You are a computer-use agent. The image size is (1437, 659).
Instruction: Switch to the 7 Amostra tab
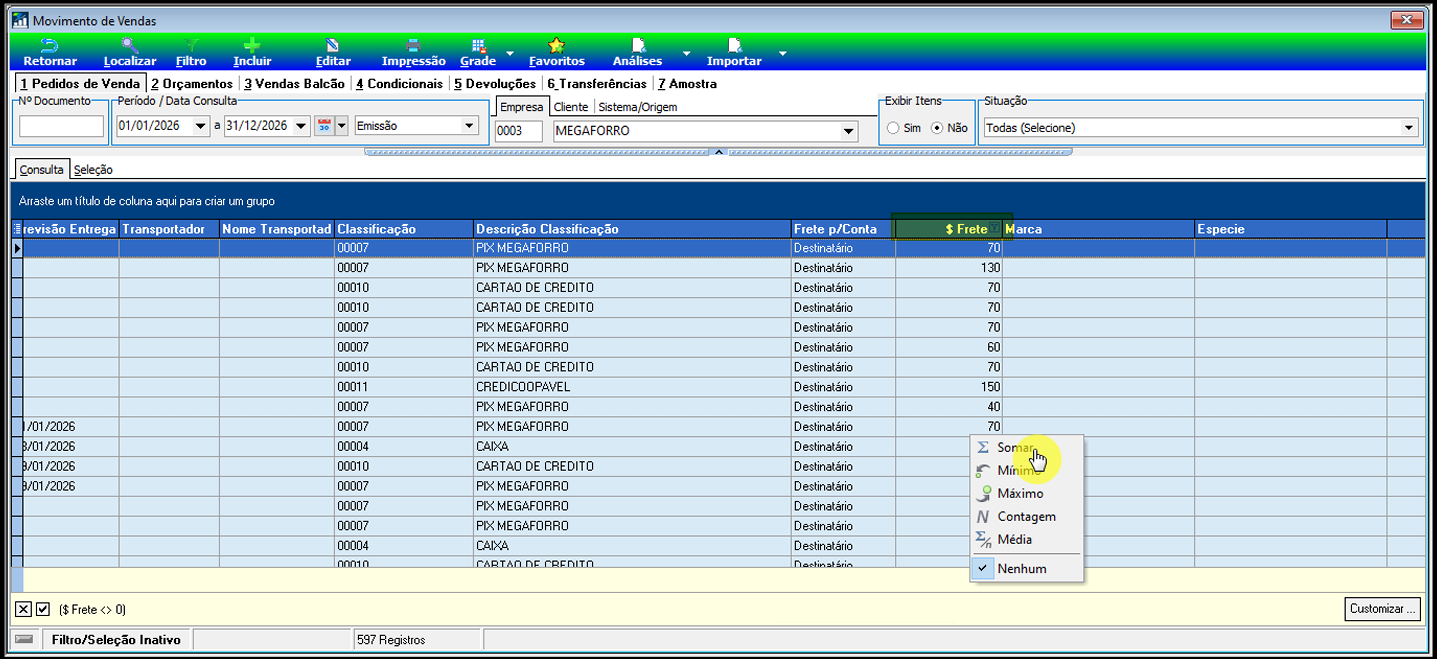coord(686,84)
